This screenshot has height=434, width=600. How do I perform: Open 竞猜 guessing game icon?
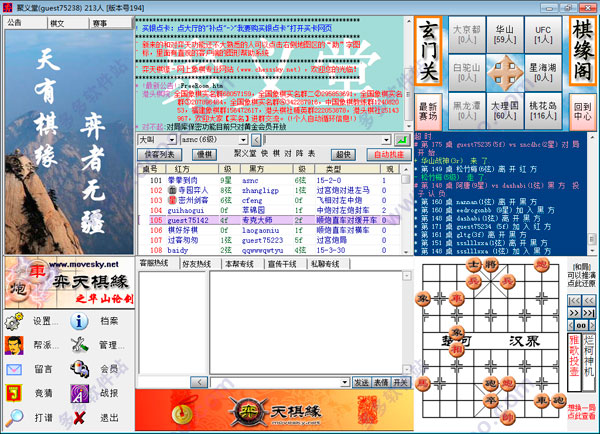point(14,393)
